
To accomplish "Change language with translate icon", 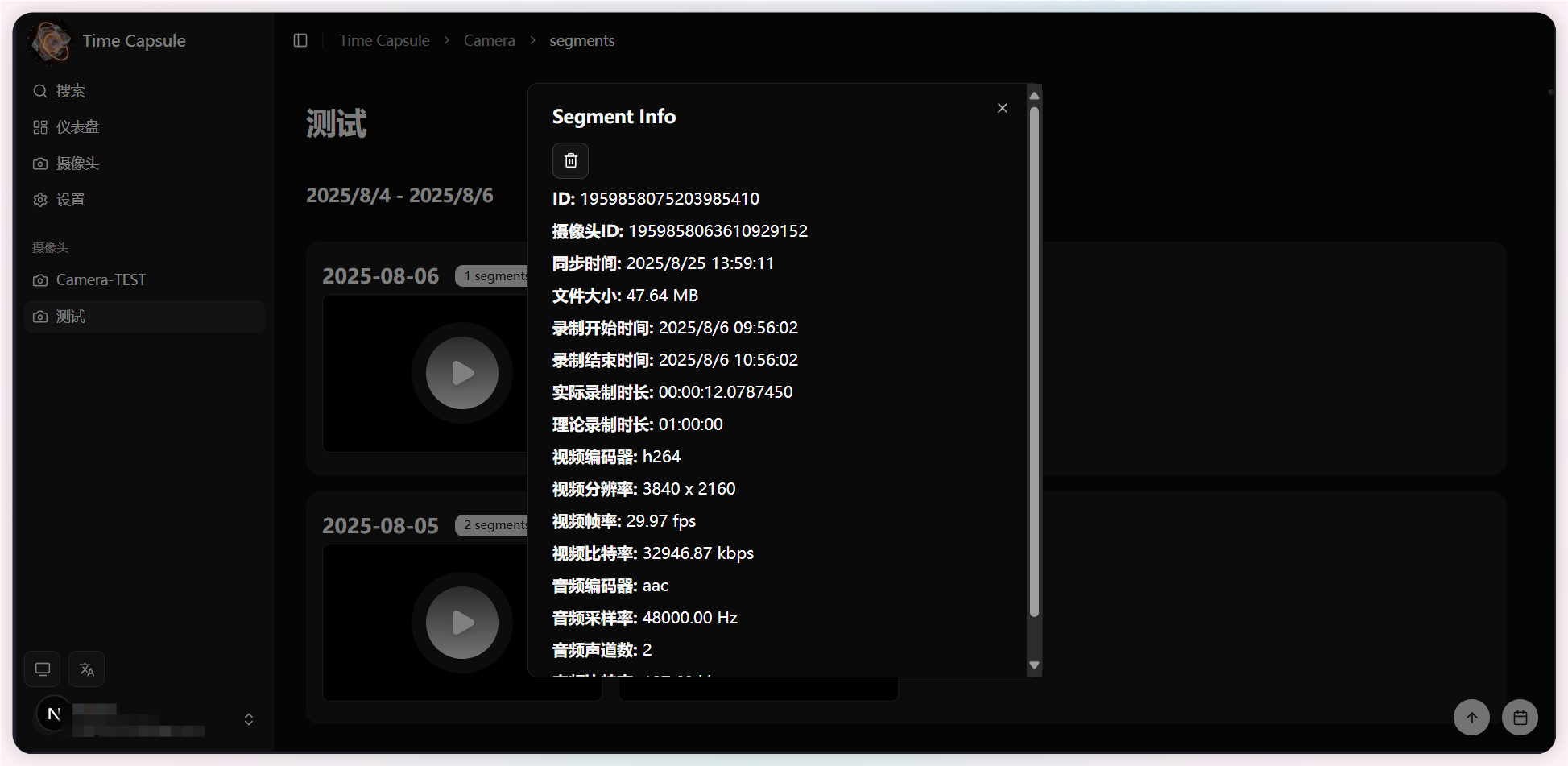I will click(87, 669).
